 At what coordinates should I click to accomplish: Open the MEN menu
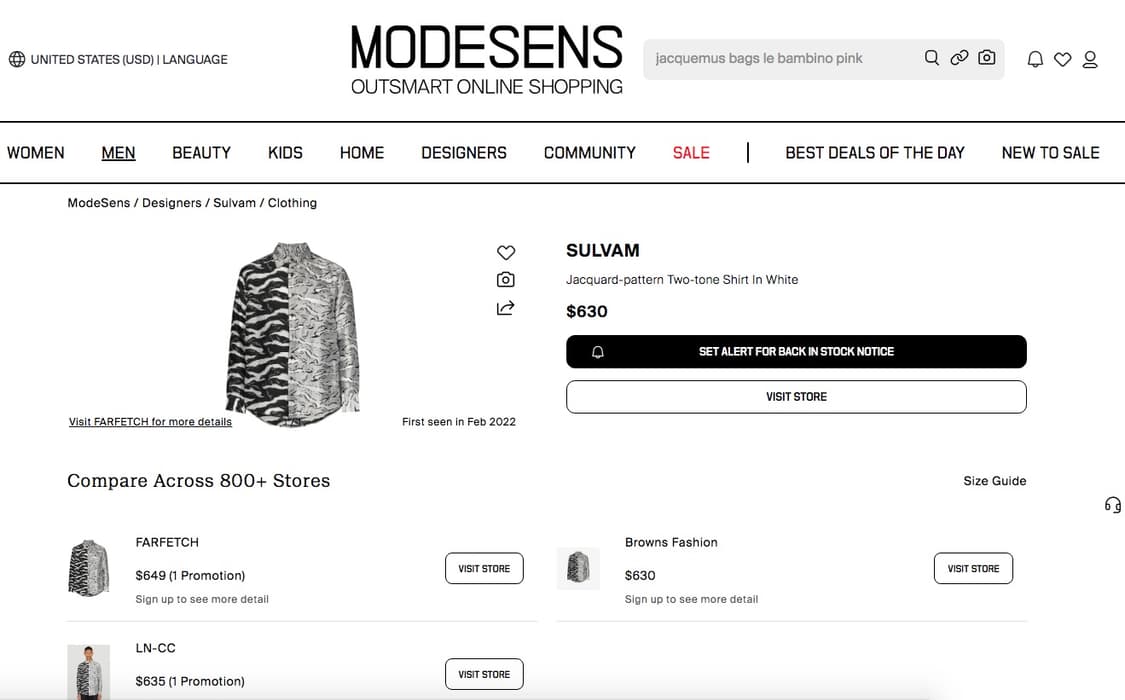tap(118, 153)
